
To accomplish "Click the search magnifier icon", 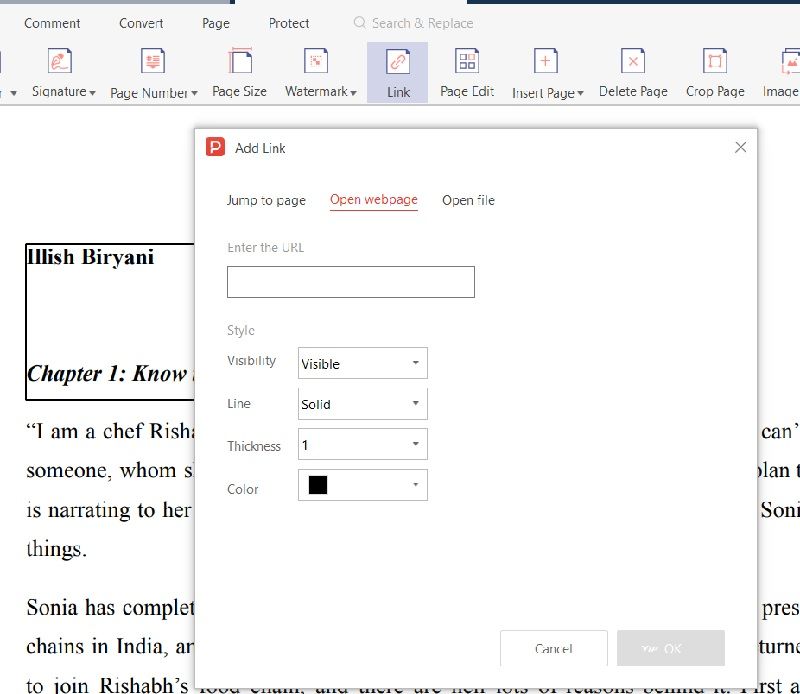I will click(359, 22).
